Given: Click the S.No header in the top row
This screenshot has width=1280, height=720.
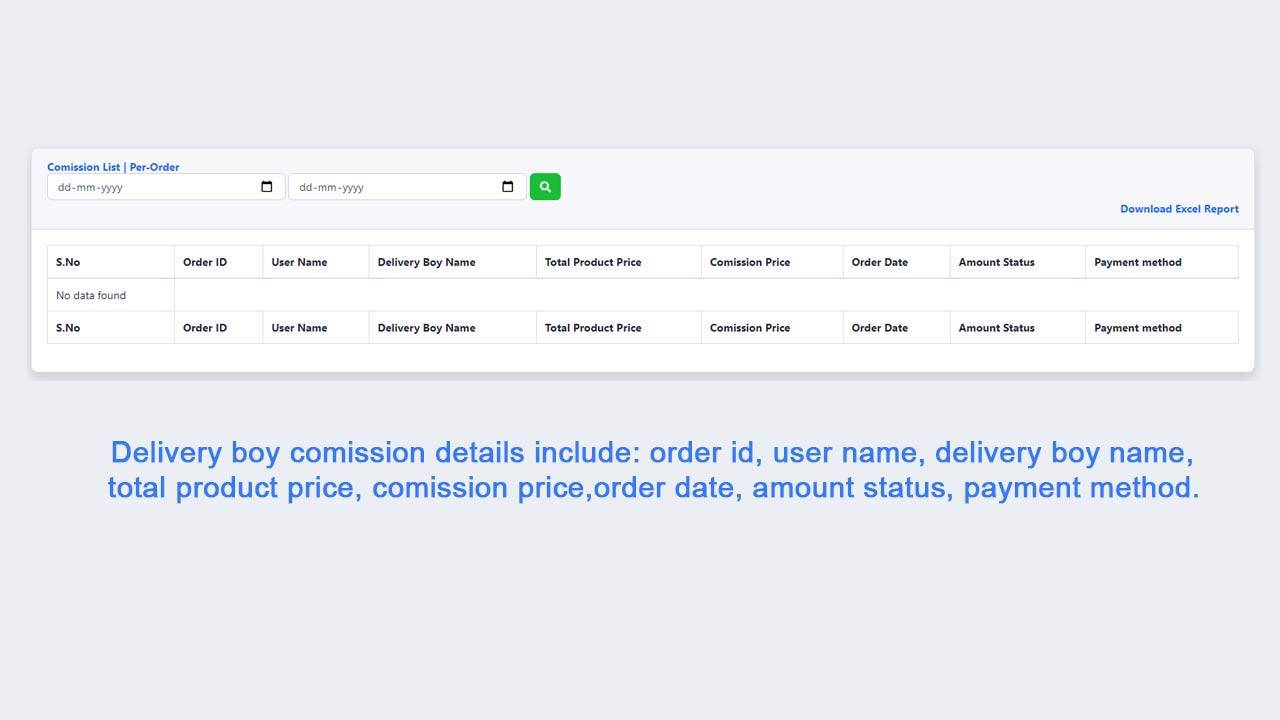Looking at the screenshot, I should 68,262.
